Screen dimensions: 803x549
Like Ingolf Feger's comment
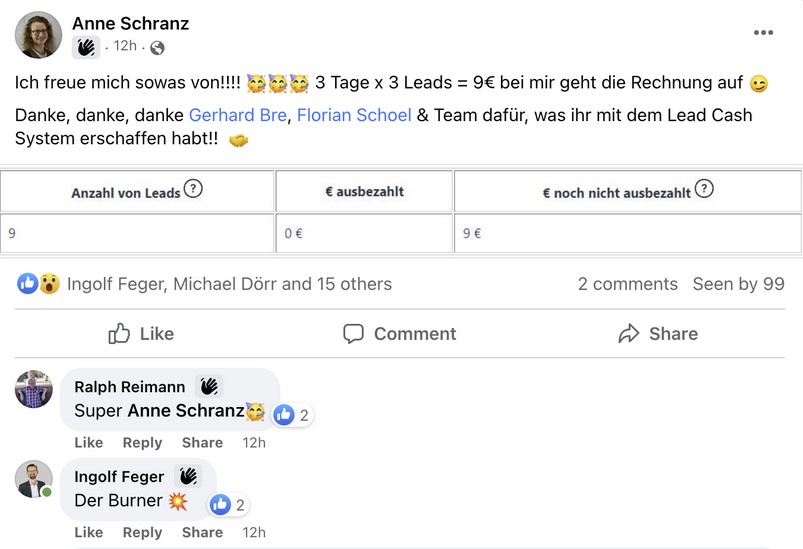(x=88, y=532)
